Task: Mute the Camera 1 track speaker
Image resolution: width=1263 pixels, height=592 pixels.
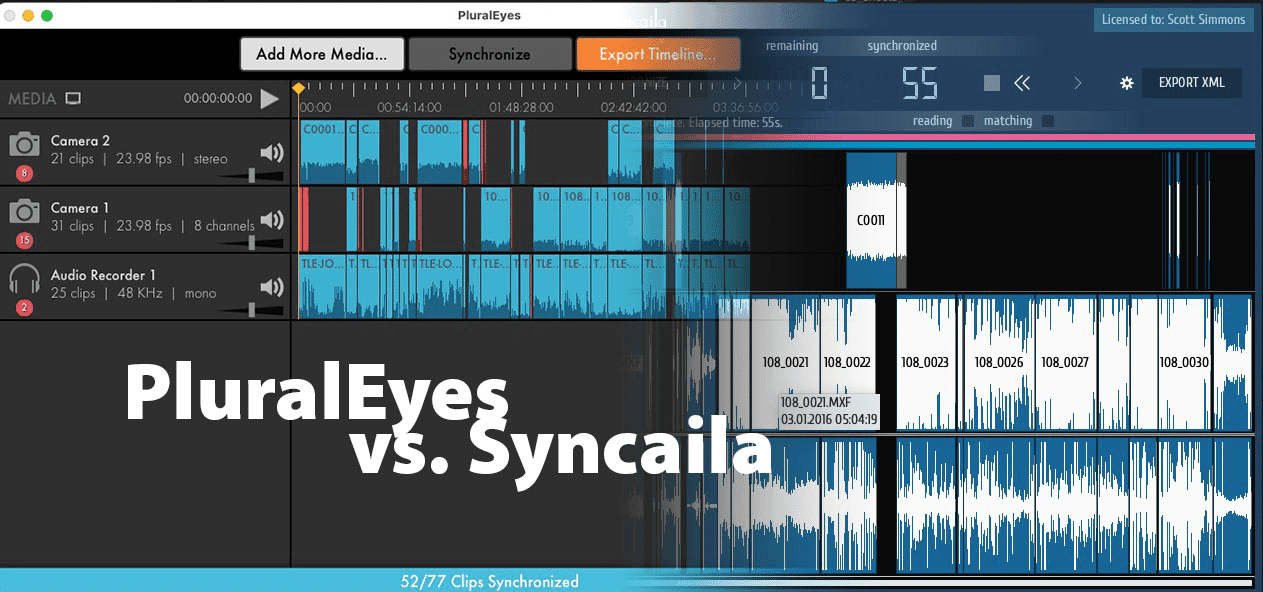Action: [x=272, y=220]
